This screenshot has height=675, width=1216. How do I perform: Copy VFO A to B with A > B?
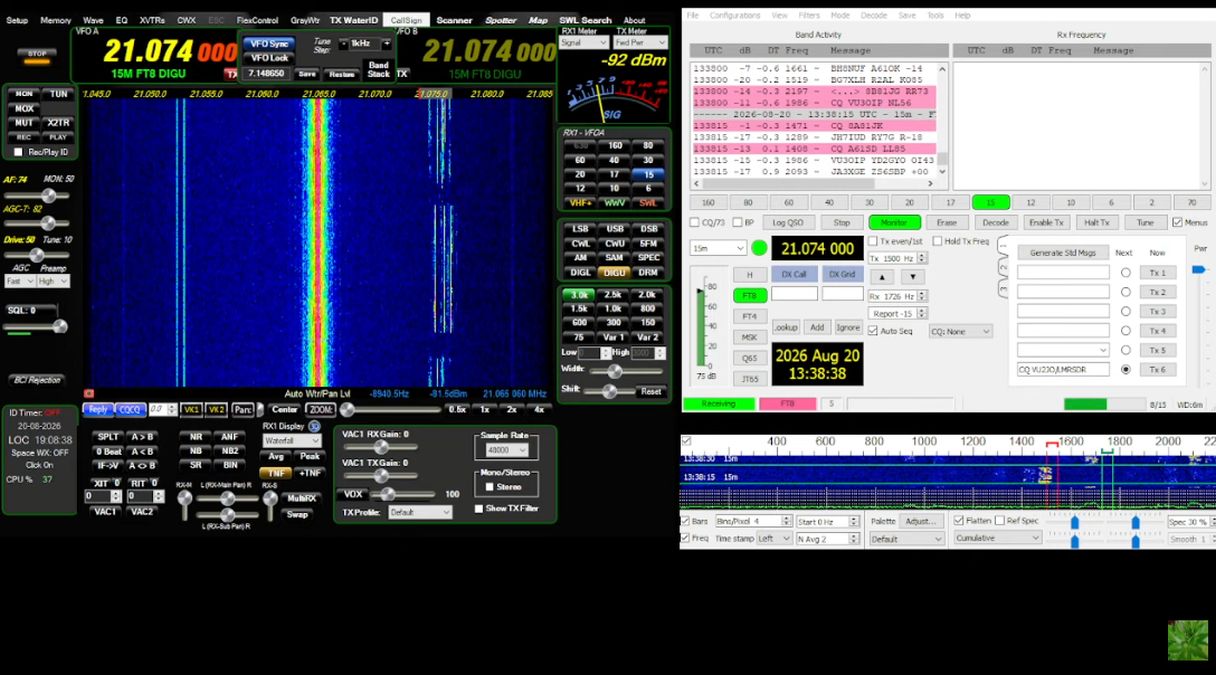click(x=142, y=436)
